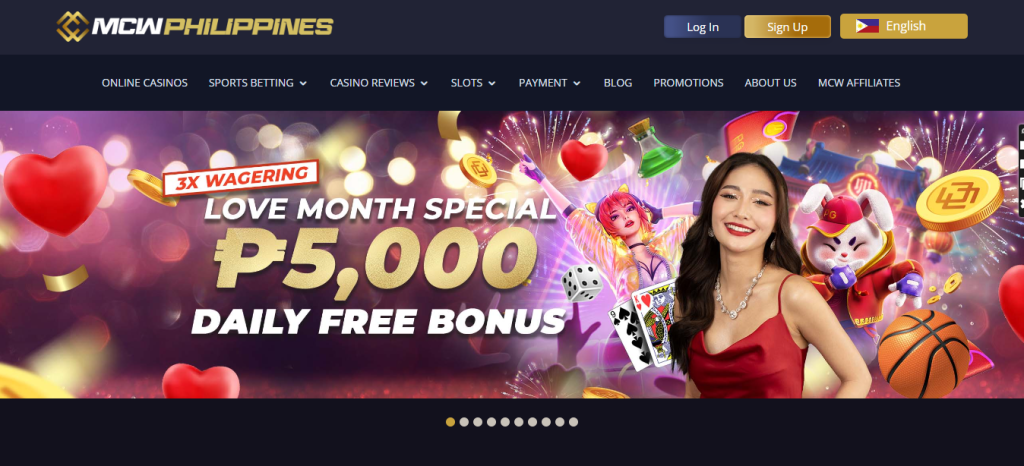Open the English language selector
Image resolution: width=1024 pixels, height=466 pixels.
[x=904, y=26]
